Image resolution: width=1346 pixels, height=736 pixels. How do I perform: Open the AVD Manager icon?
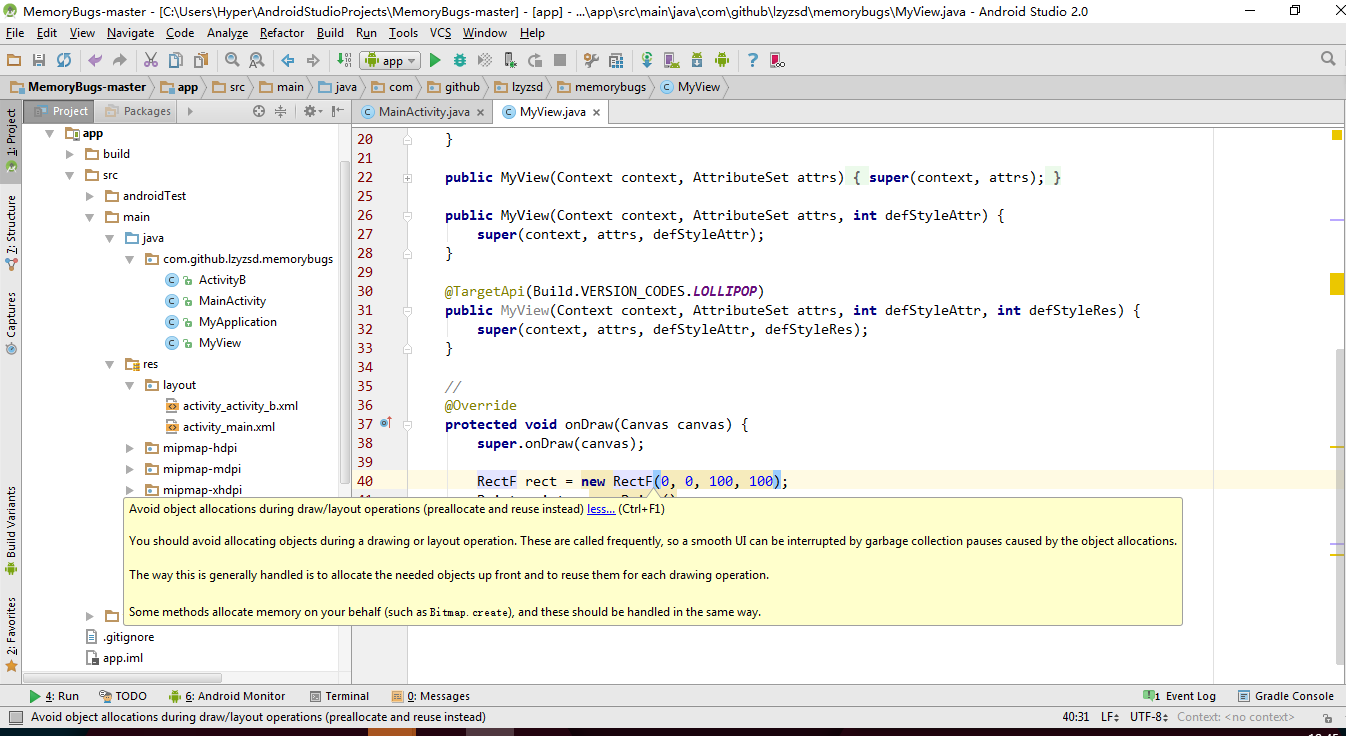pos(672,60)
